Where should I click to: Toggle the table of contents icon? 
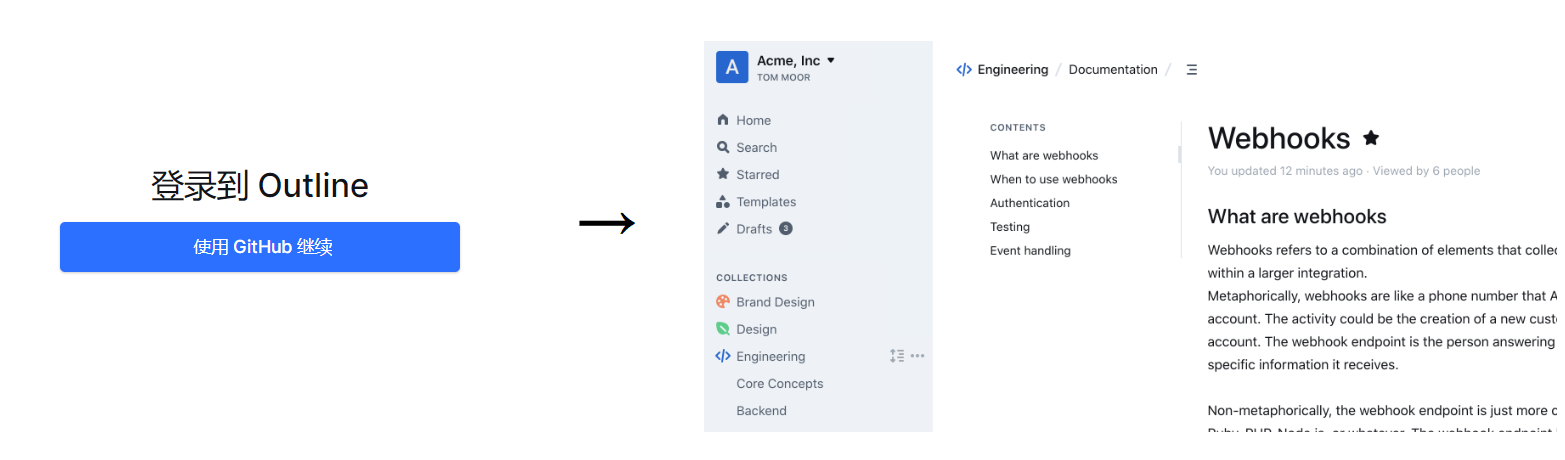[x=1191, y=70]
